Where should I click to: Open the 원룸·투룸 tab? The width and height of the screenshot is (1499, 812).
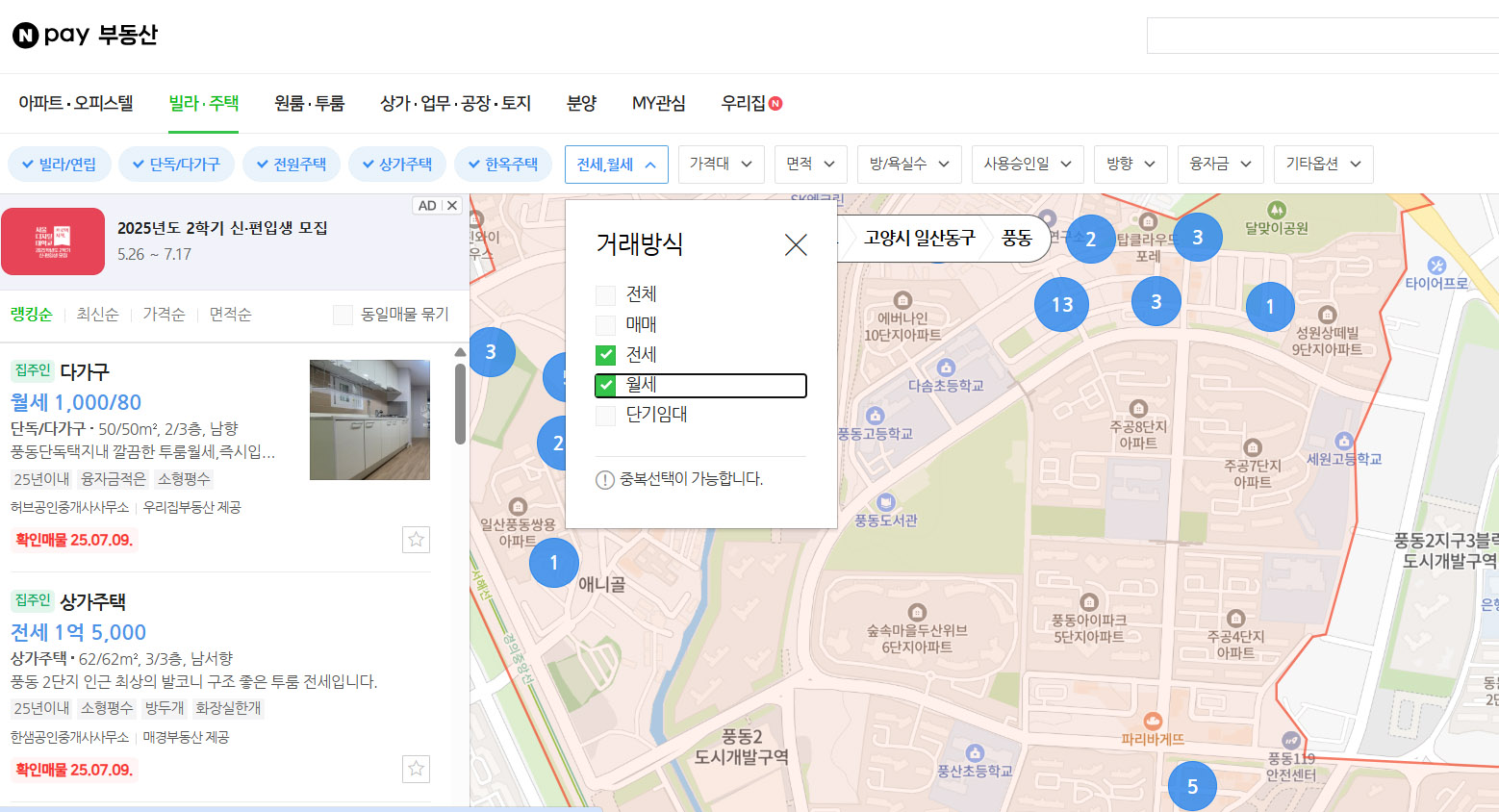[309, 103]
